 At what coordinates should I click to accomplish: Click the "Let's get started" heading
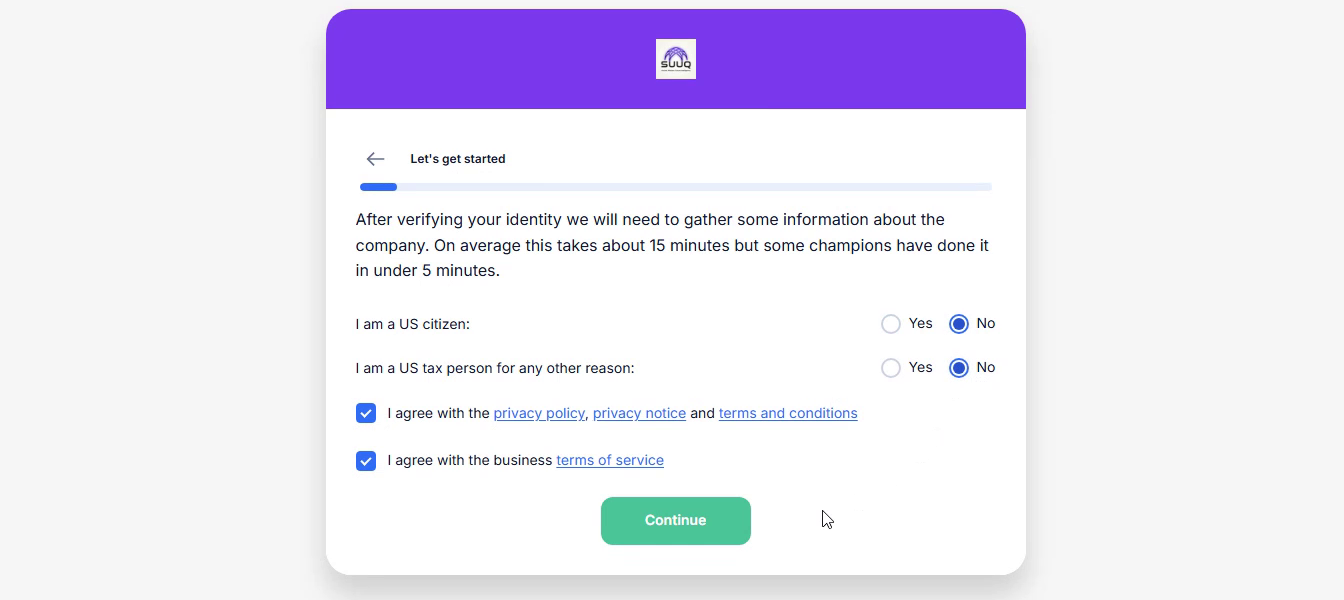pos(458,159)
